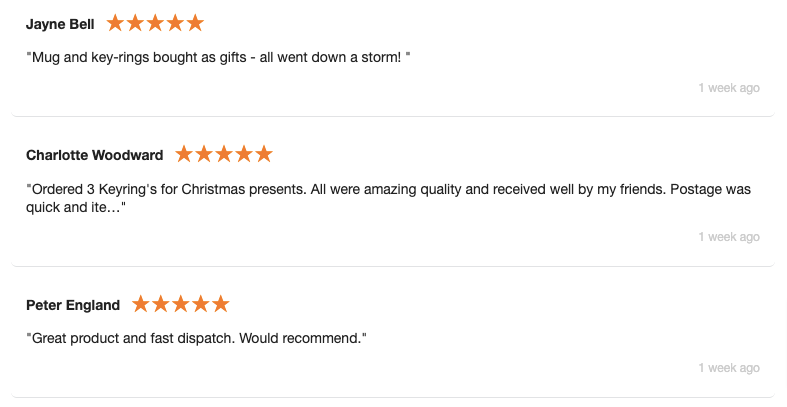Open the truncated "Ordered 3 Keyring's" review text
The height and width of the screenshot is (407, 787).
[388, 198]
